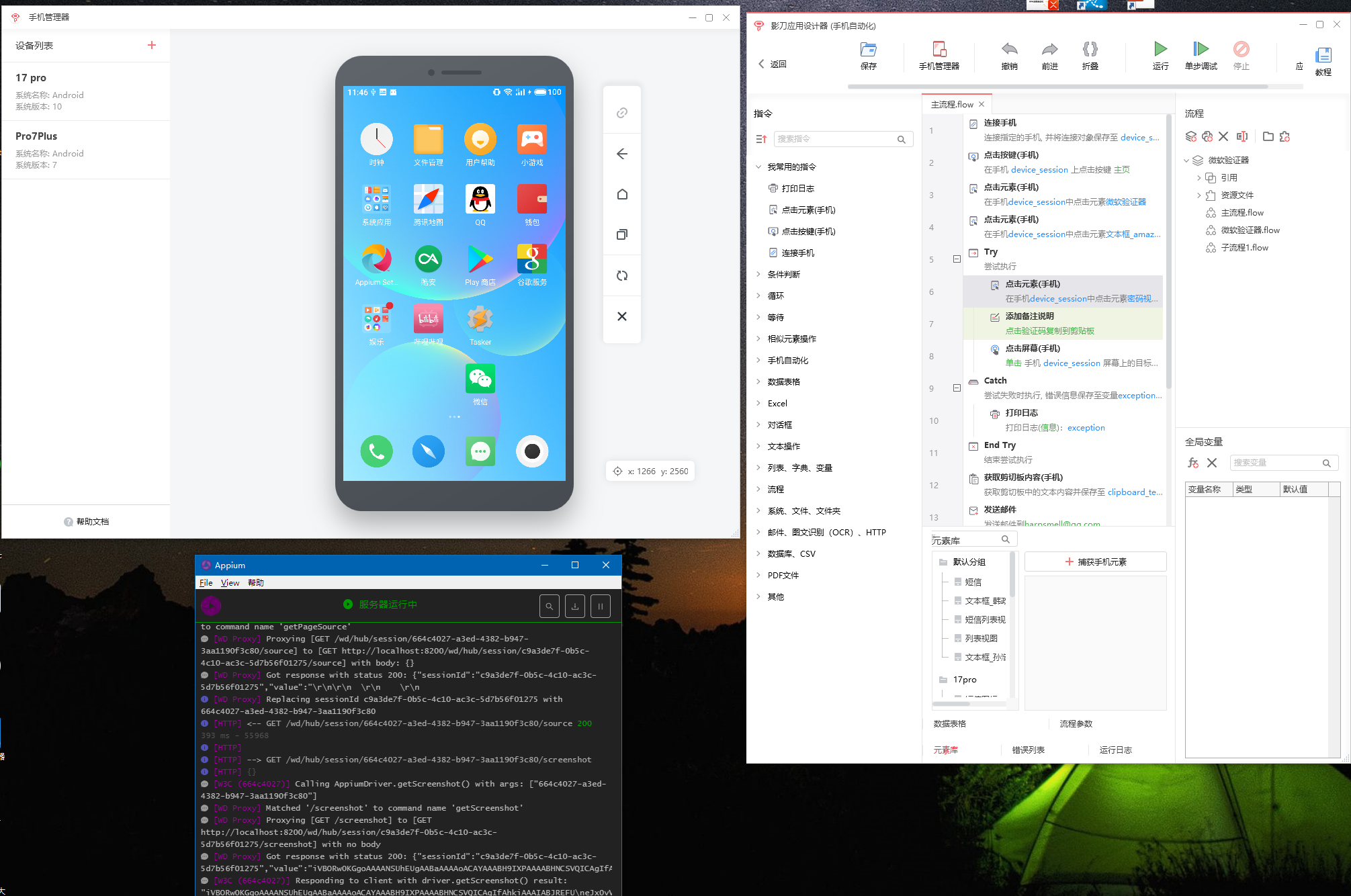The width and height of the screenshot is (1351, 896).
Task: Open QQ app on phone screen
Action: pyautogui.click(x=480, y=204)
